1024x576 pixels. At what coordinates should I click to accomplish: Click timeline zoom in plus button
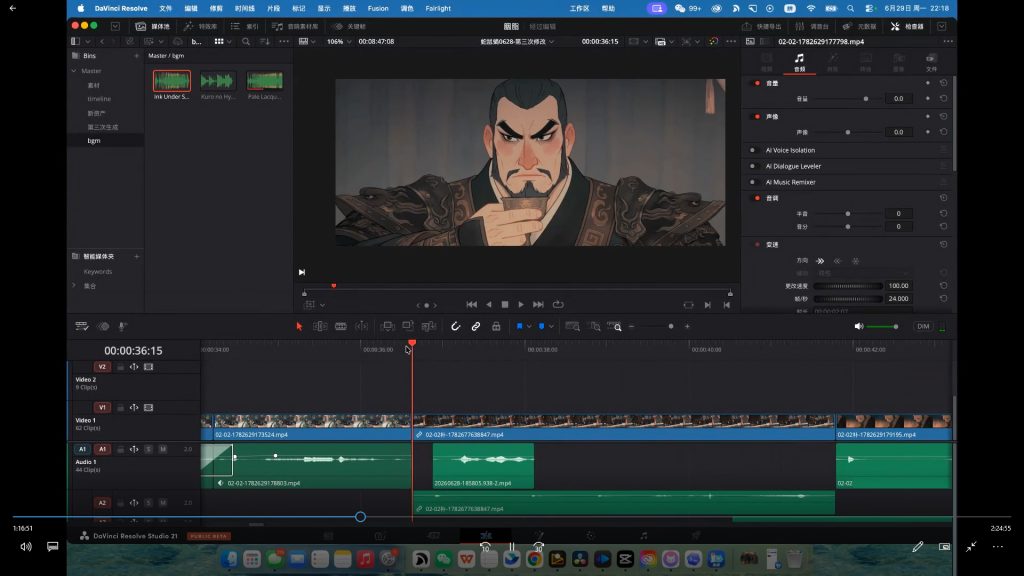(687, 327)
